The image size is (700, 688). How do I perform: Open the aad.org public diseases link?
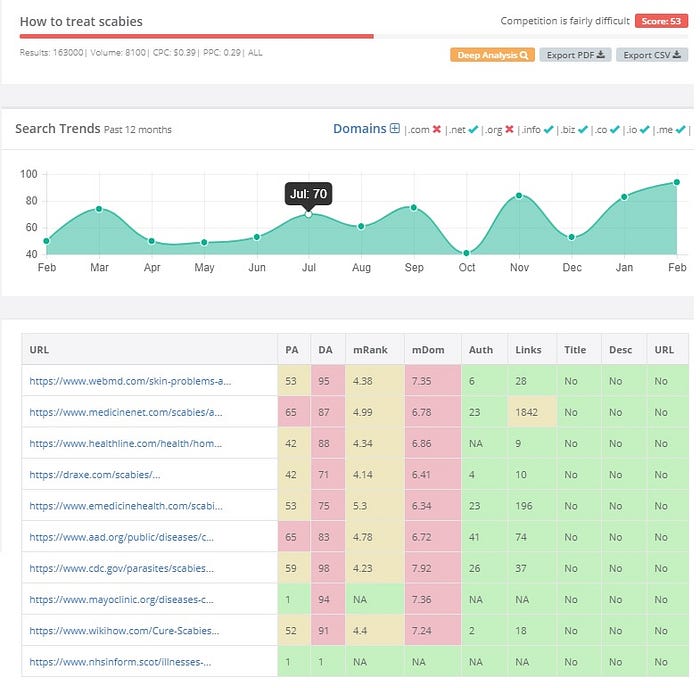tap(121, 537)
